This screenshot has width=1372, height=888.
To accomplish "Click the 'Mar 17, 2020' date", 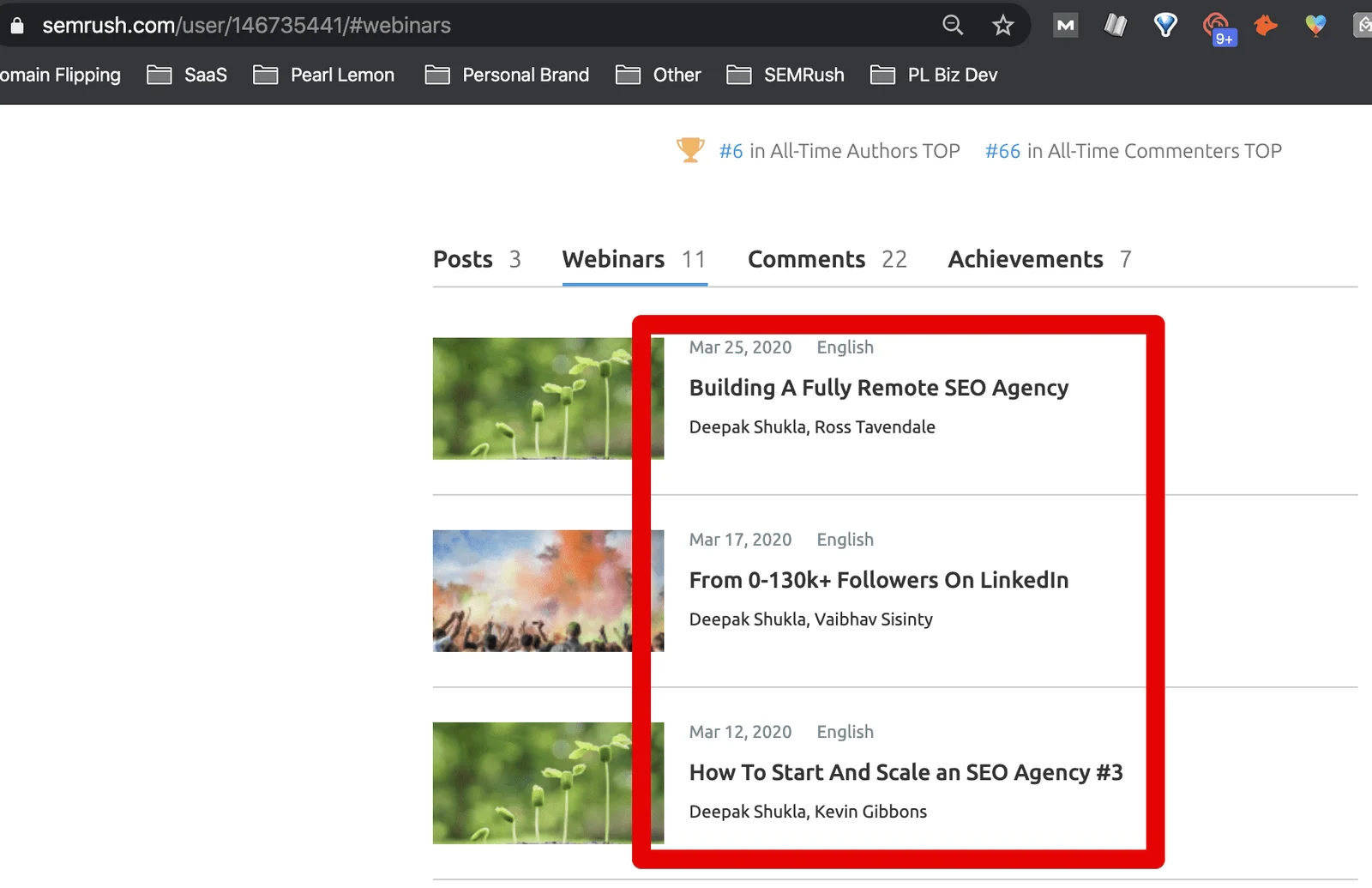I will (740, 539).
